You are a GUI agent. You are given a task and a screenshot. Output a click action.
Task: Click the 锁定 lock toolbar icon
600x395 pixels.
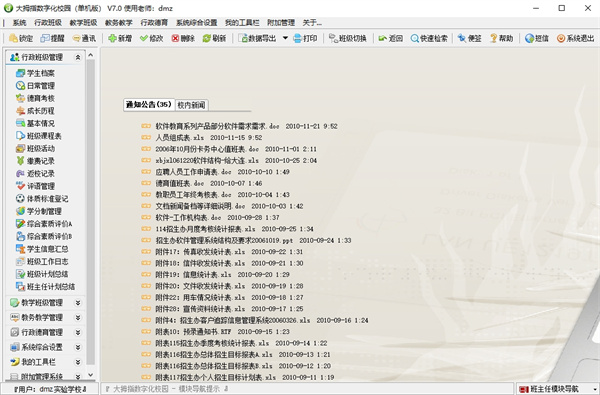[x=13, y=38]
